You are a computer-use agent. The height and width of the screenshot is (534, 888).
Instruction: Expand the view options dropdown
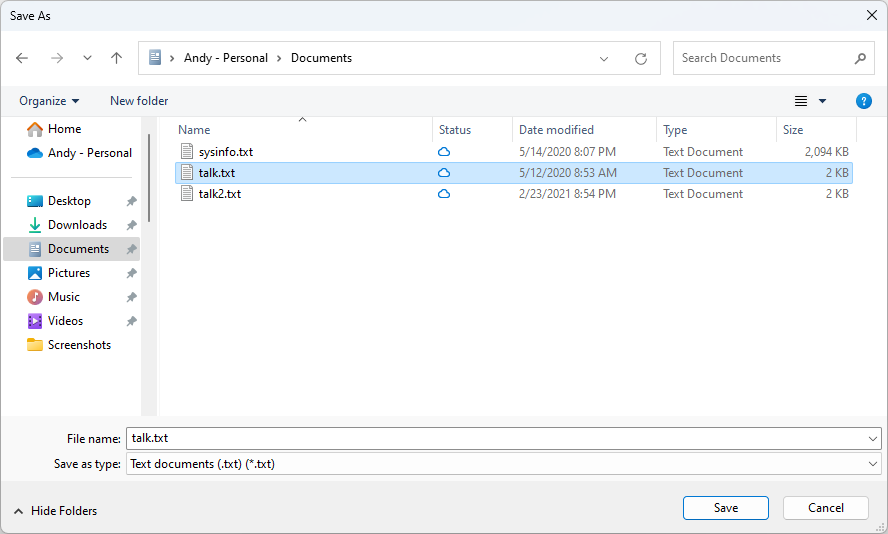coord(823,101)
